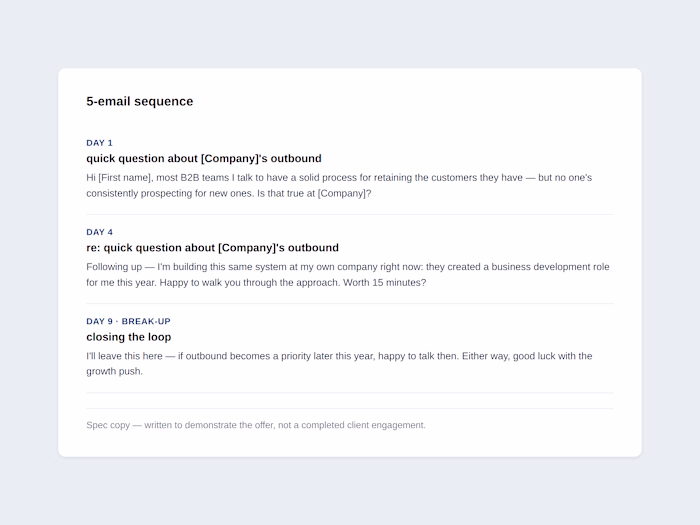Open the "closing the loop" subject line
700x525 pixels.
point(129,337)
